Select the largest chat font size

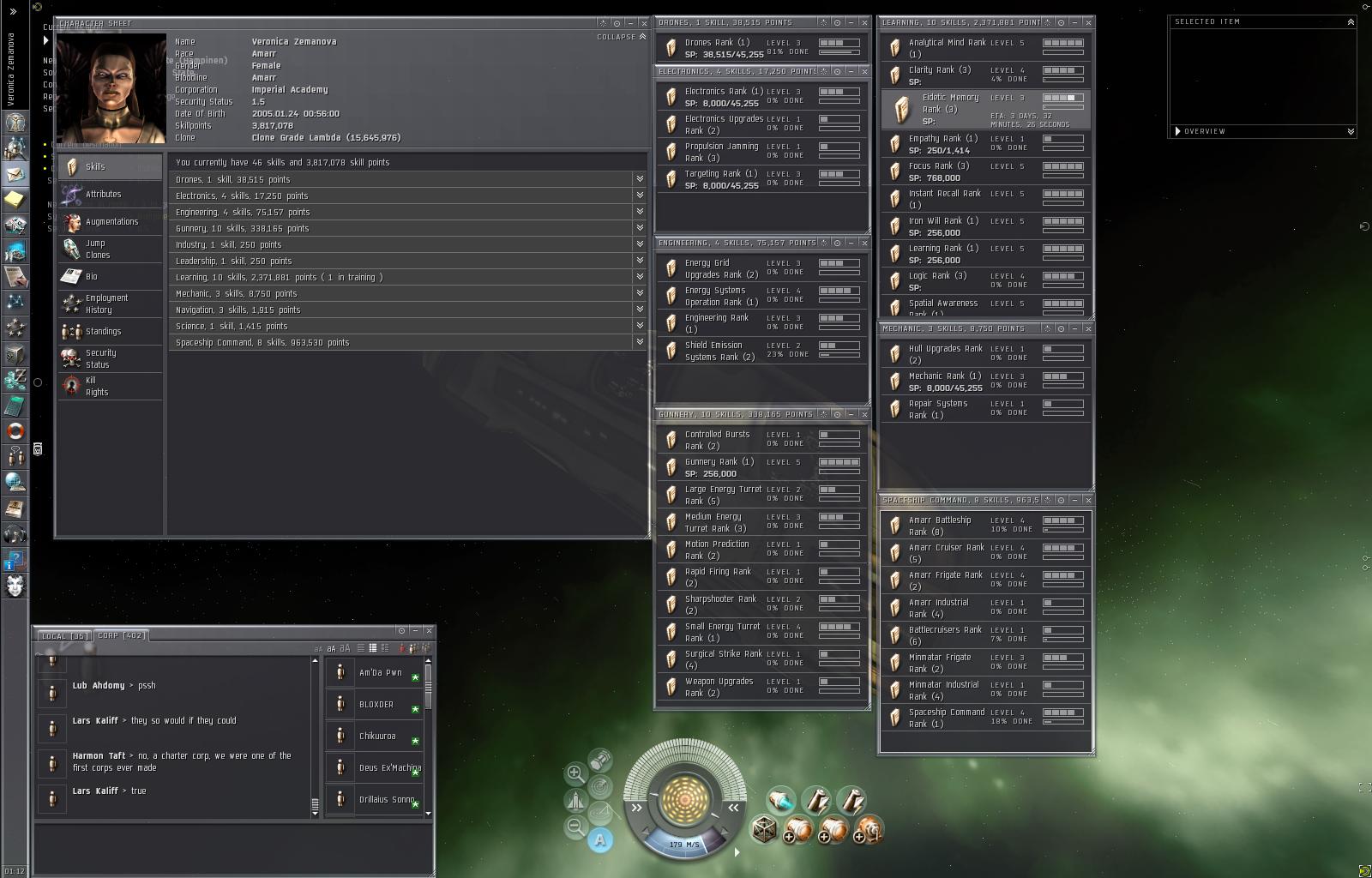(x=345, y=648)
